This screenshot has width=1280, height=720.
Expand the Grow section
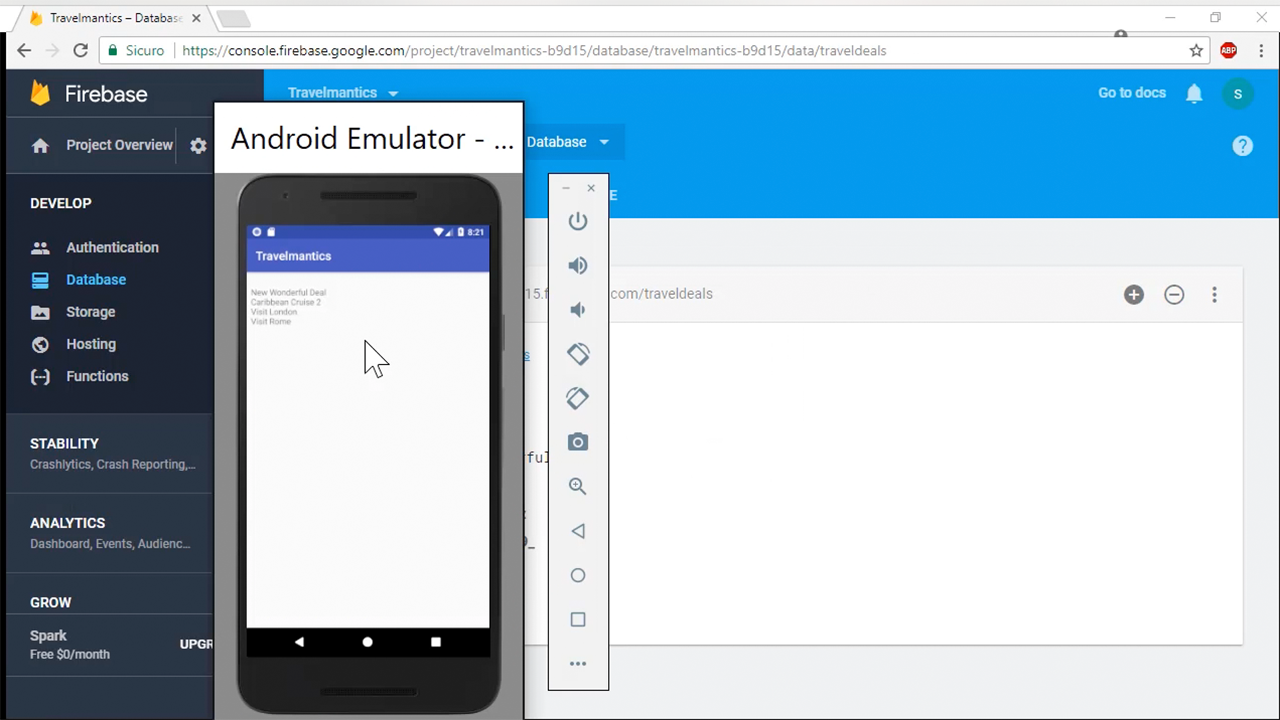tap(50, 602)
